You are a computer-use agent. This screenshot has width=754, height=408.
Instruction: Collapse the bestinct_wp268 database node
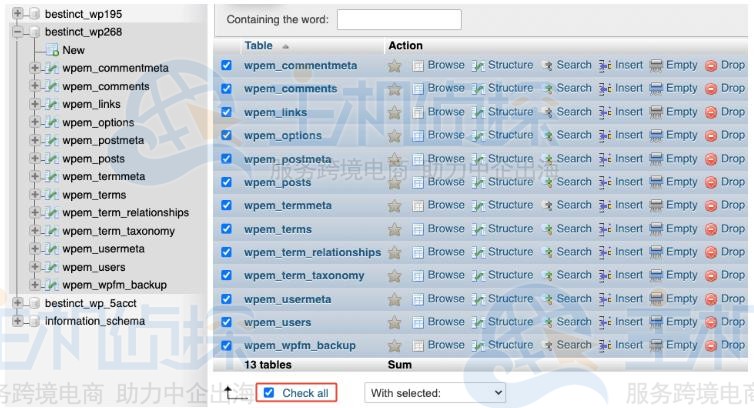17,32
